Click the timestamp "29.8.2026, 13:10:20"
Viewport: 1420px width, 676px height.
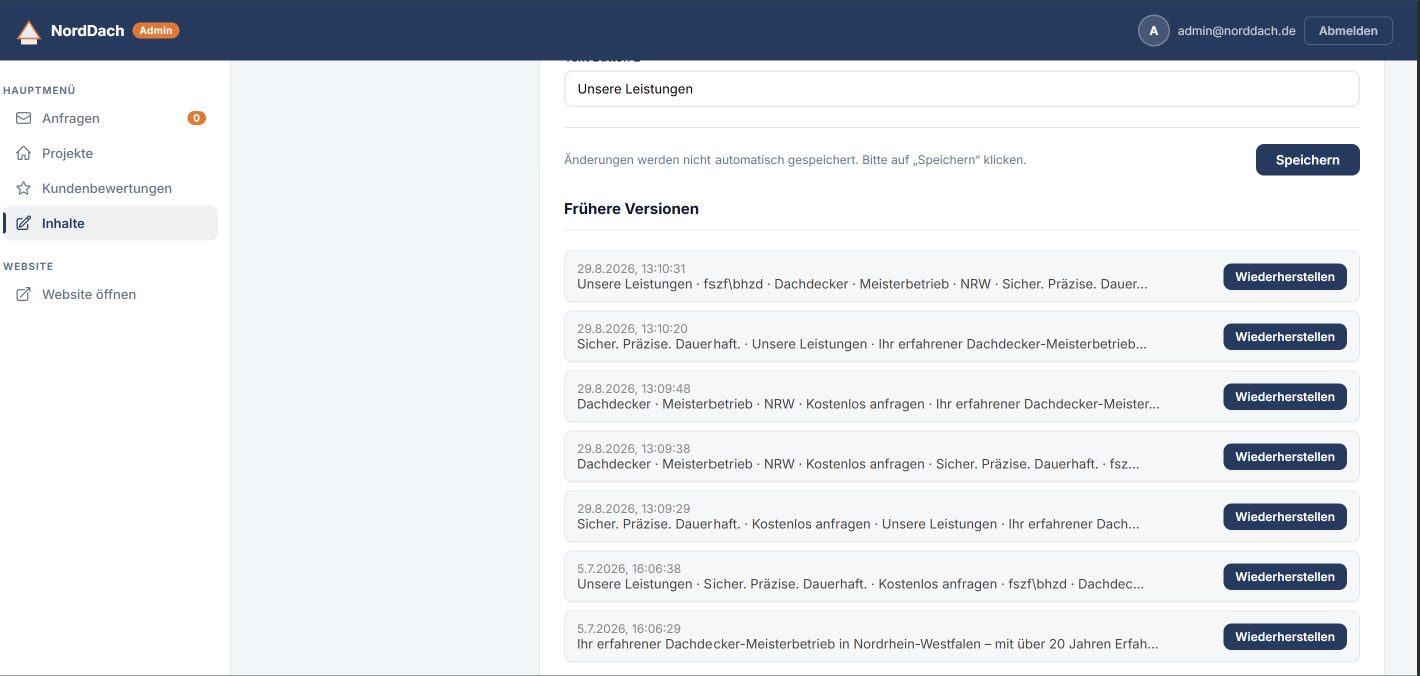(x=632, y=329)
